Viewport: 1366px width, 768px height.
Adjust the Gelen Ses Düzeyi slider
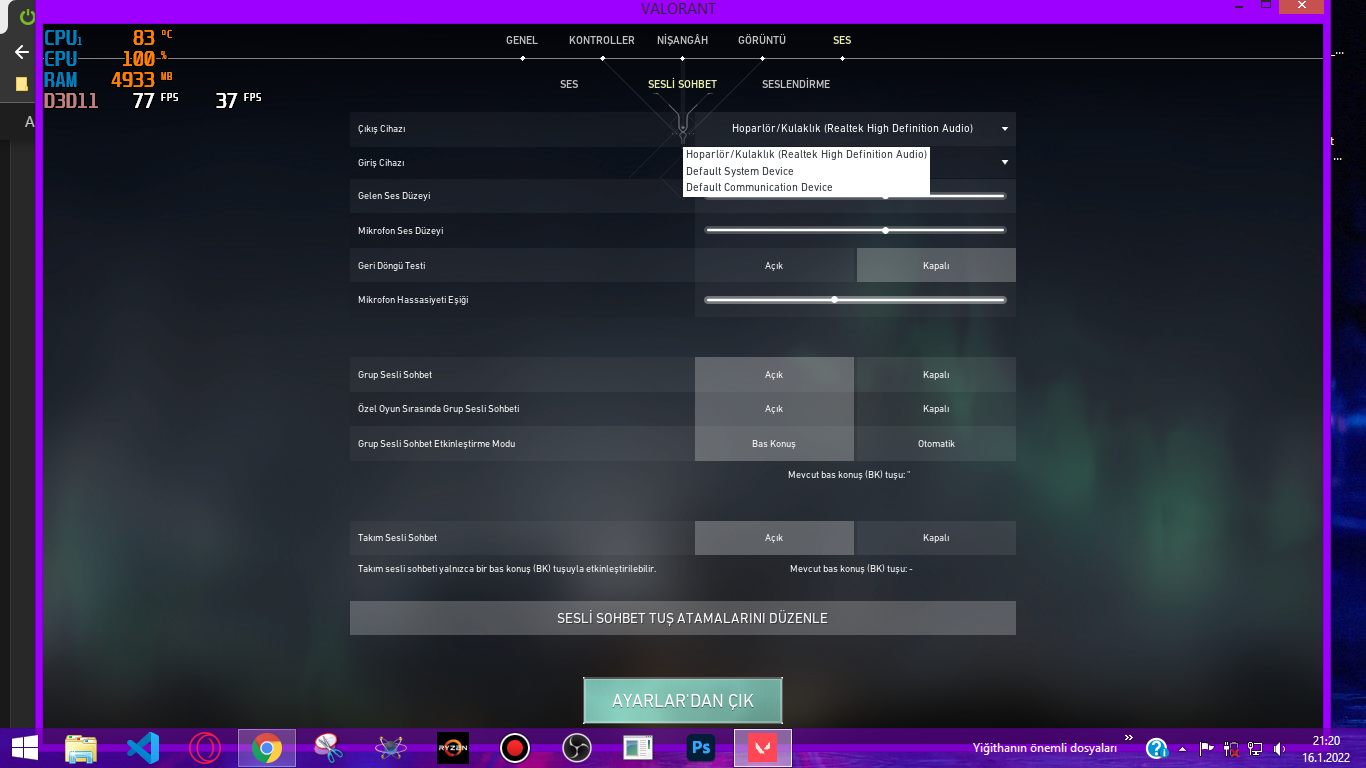point(855,196)
